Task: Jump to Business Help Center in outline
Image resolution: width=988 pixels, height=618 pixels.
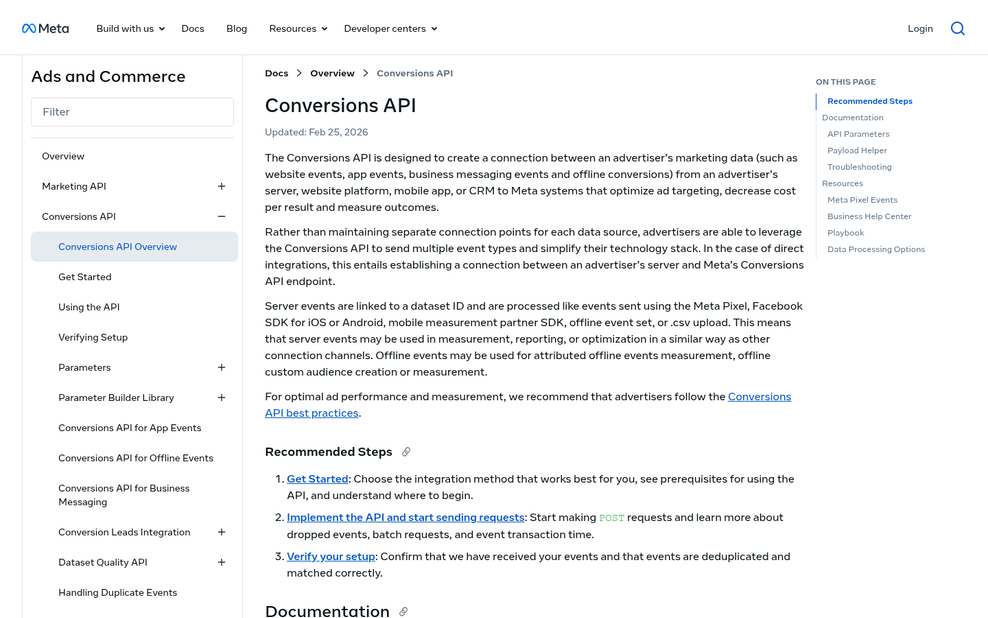Action: click(869, 216)
